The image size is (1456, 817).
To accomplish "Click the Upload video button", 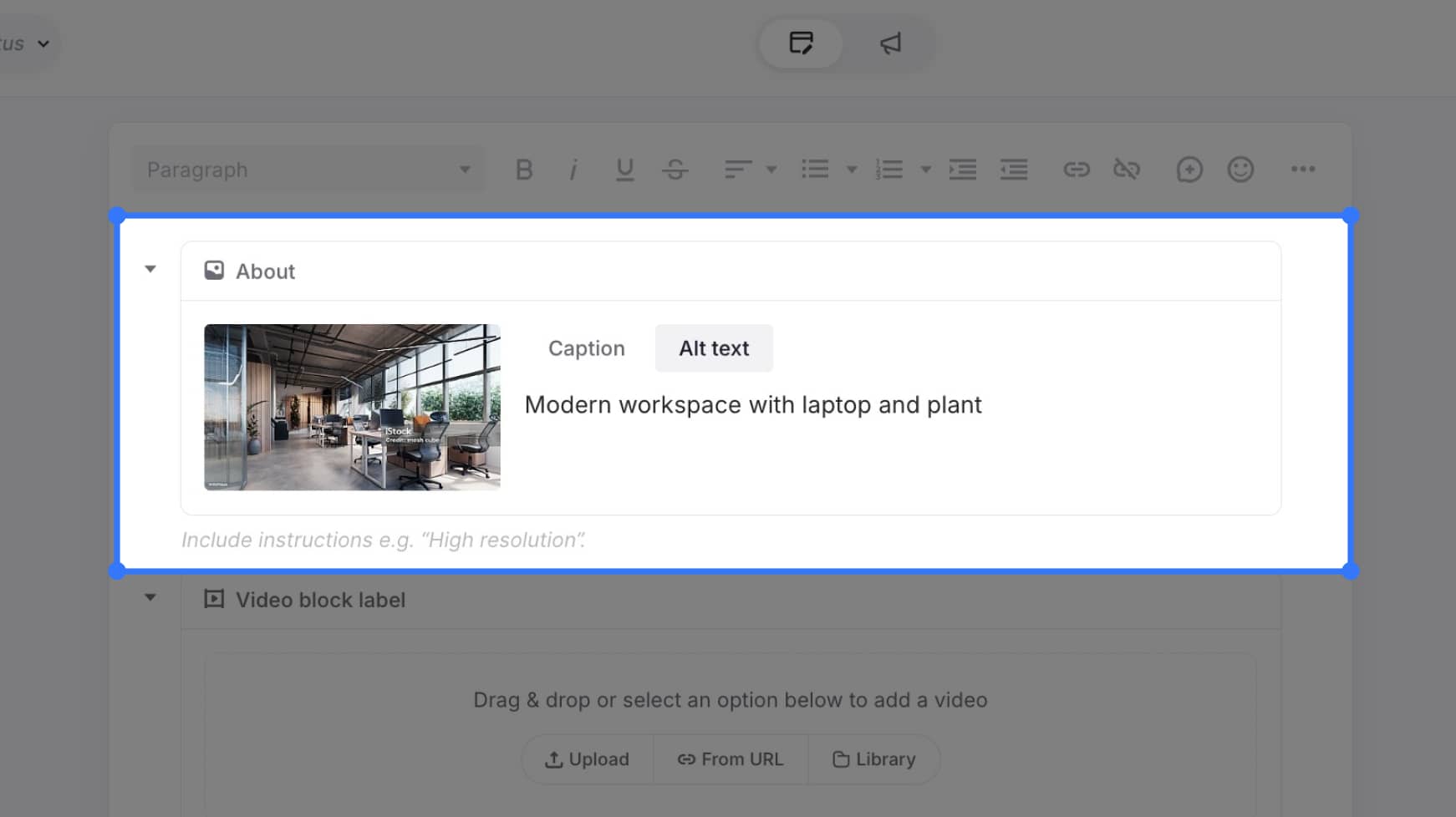I will tap(587, 759).
